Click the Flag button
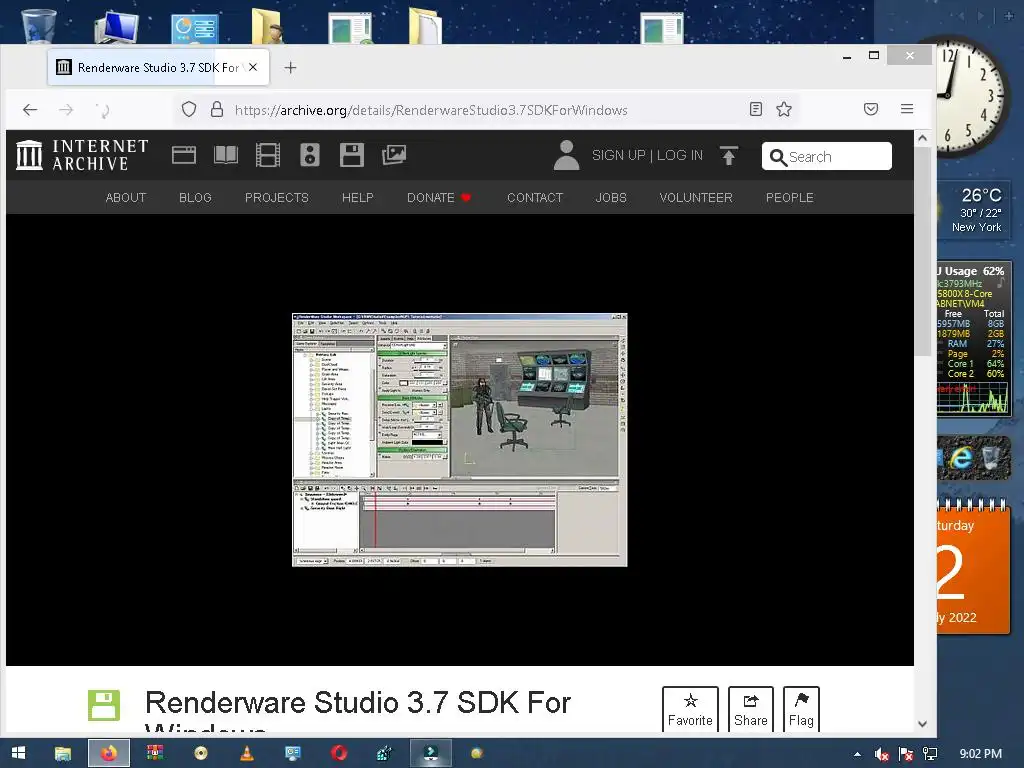 [801, 709]
